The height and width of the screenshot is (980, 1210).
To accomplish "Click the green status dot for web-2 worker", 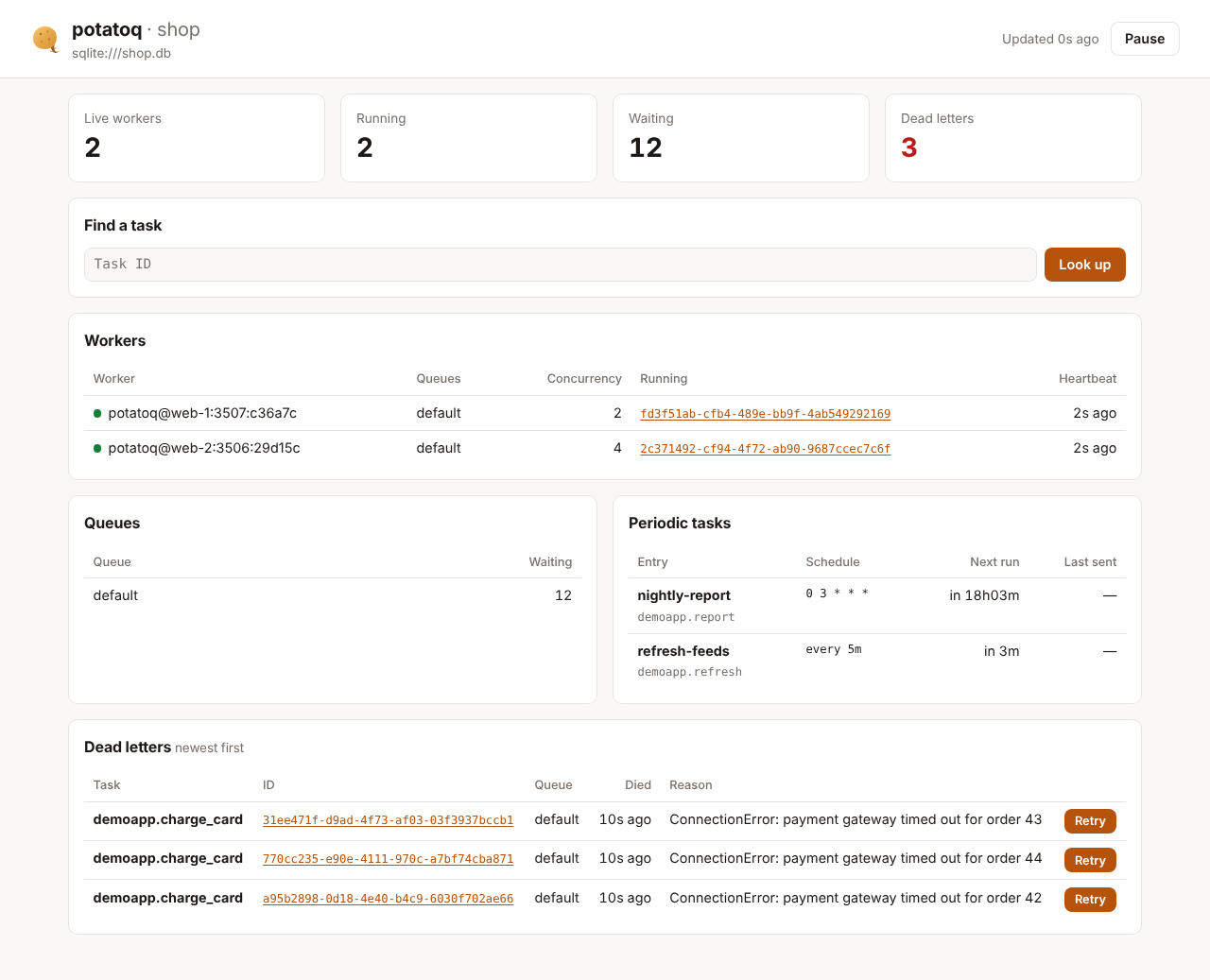I will click(x=97, y=448).
